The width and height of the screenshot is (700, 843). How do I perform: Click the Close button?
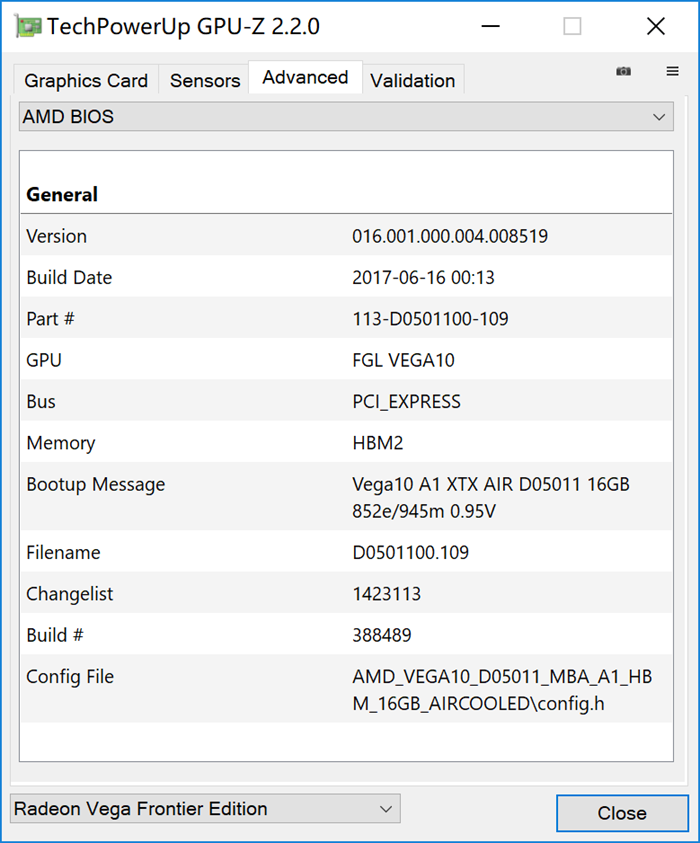coord(622,813)
